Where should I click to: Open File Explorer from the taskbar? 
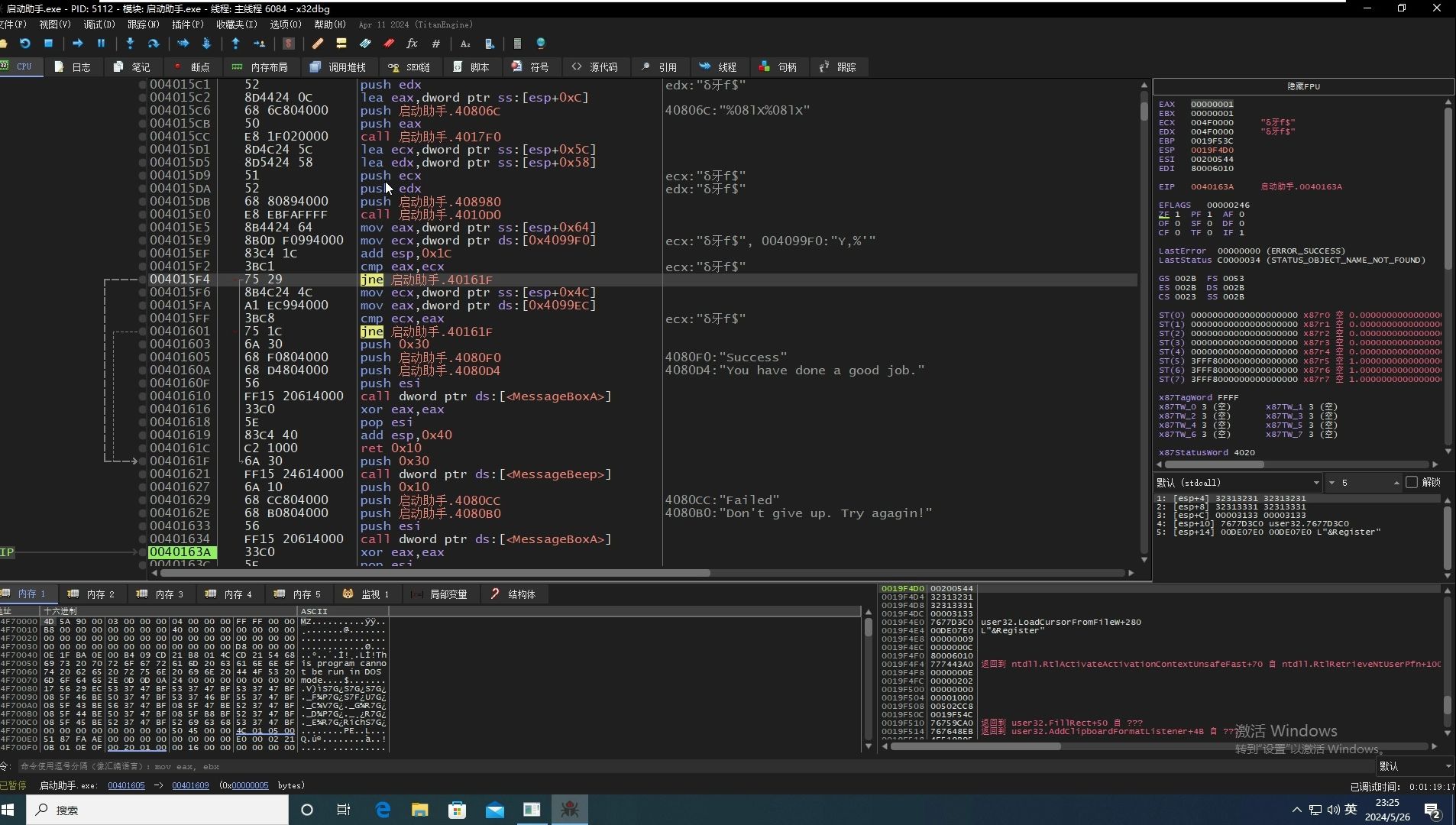point(419,810)
